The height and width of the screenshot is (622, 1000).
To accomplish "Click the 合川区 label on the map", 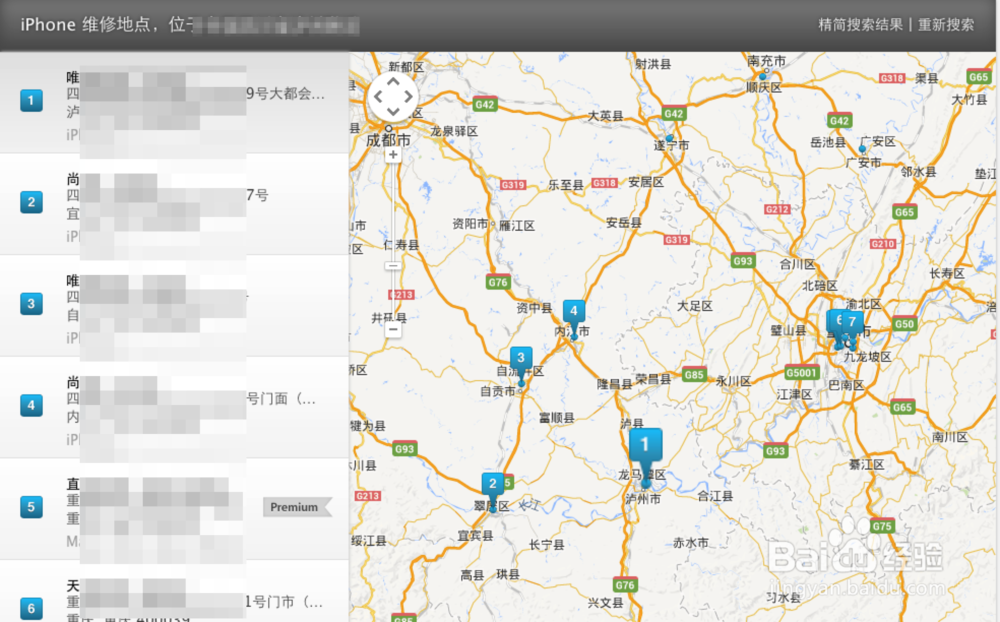I will coord(797,263).
